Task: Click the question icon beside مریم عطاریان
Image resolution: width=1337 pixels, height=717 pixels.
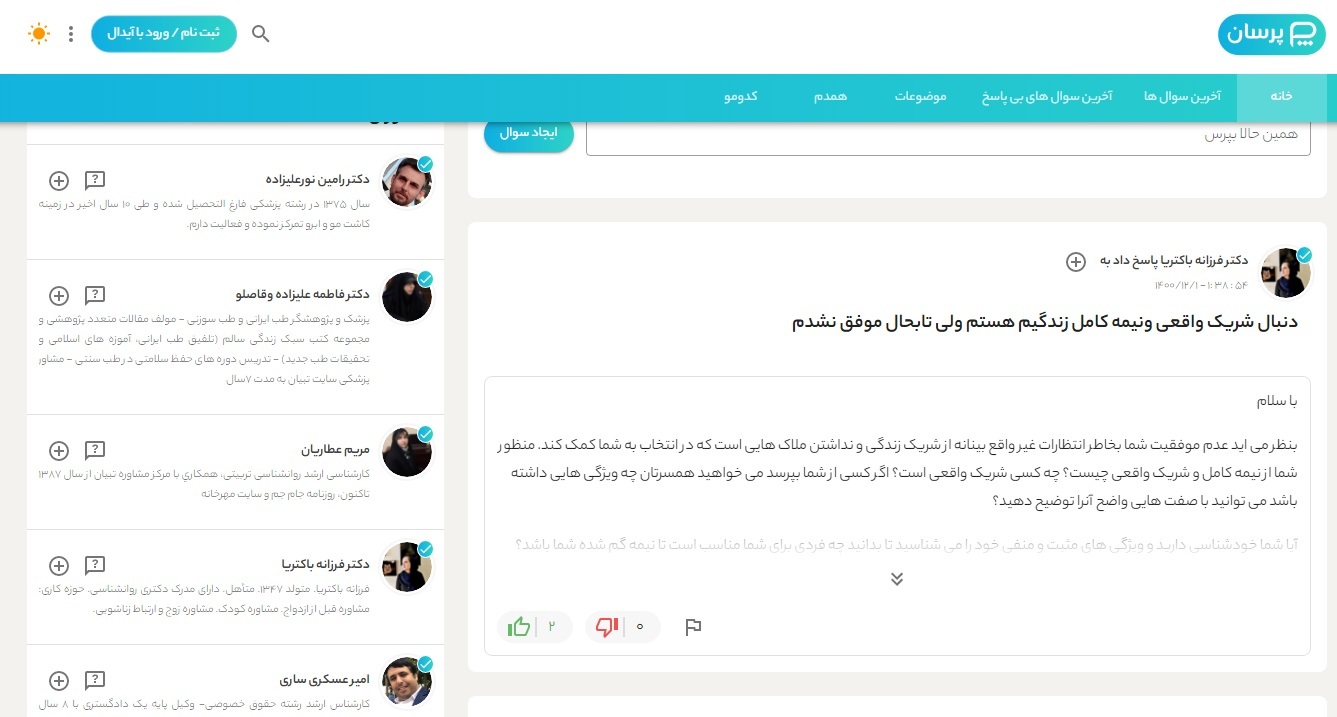Action: point(95,450)
